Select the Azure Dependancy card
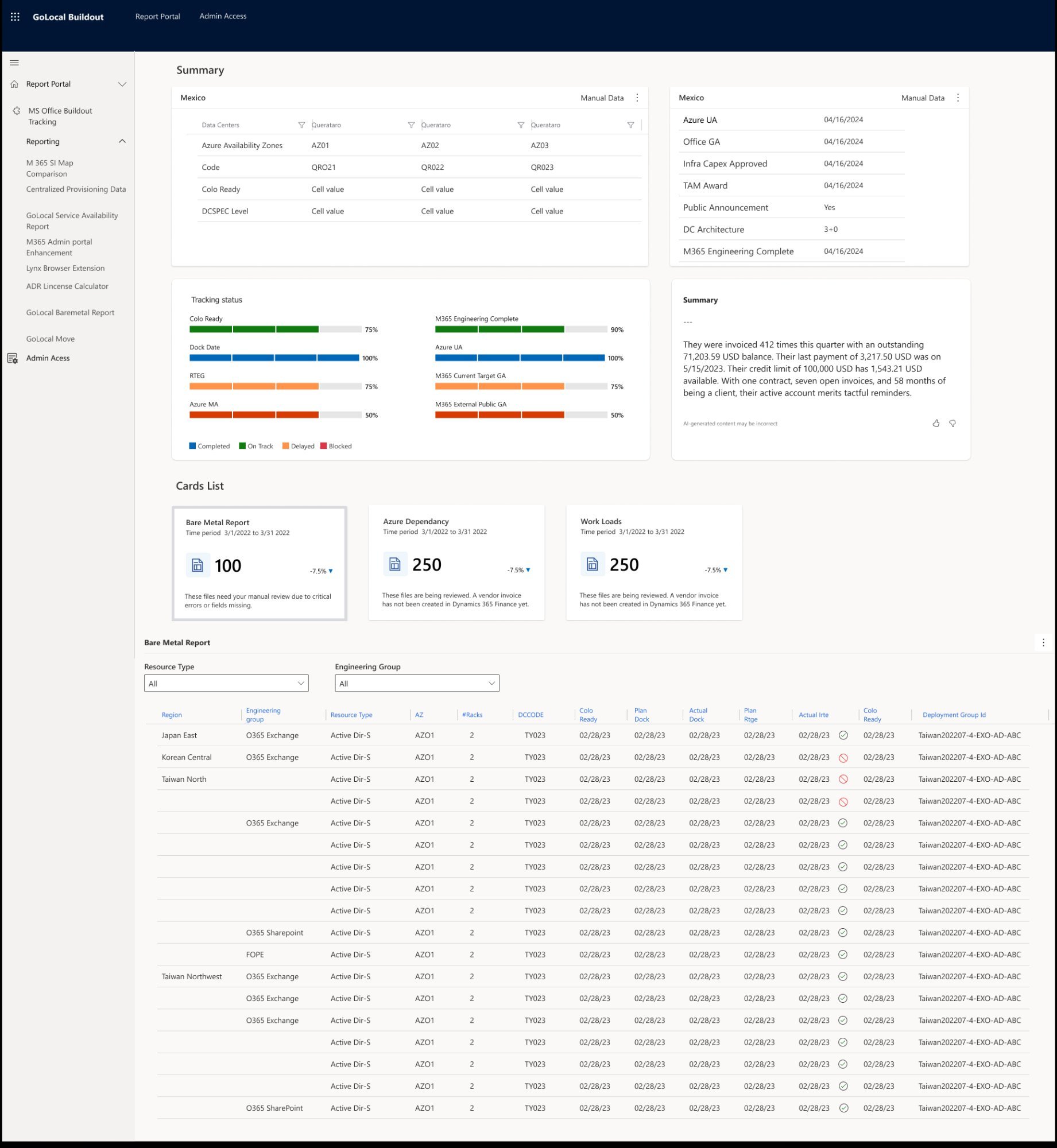 click(456, 563)
